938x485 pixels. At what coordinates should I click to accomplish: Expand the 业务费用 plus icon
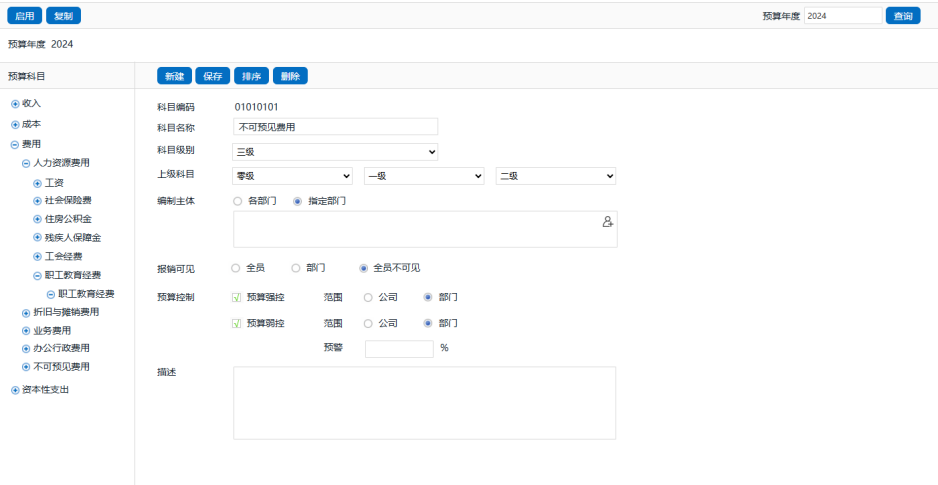point(26,330)
